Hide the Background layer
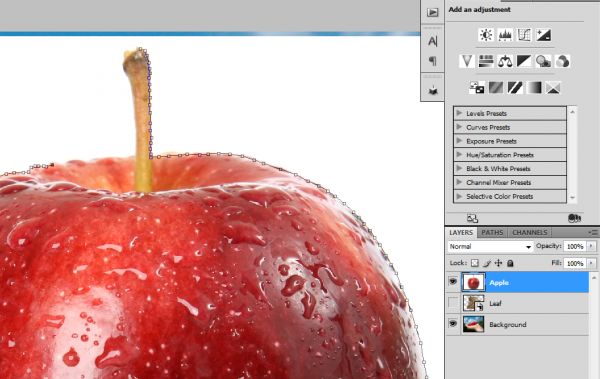 pyautogui.click(x=453, y=324)
